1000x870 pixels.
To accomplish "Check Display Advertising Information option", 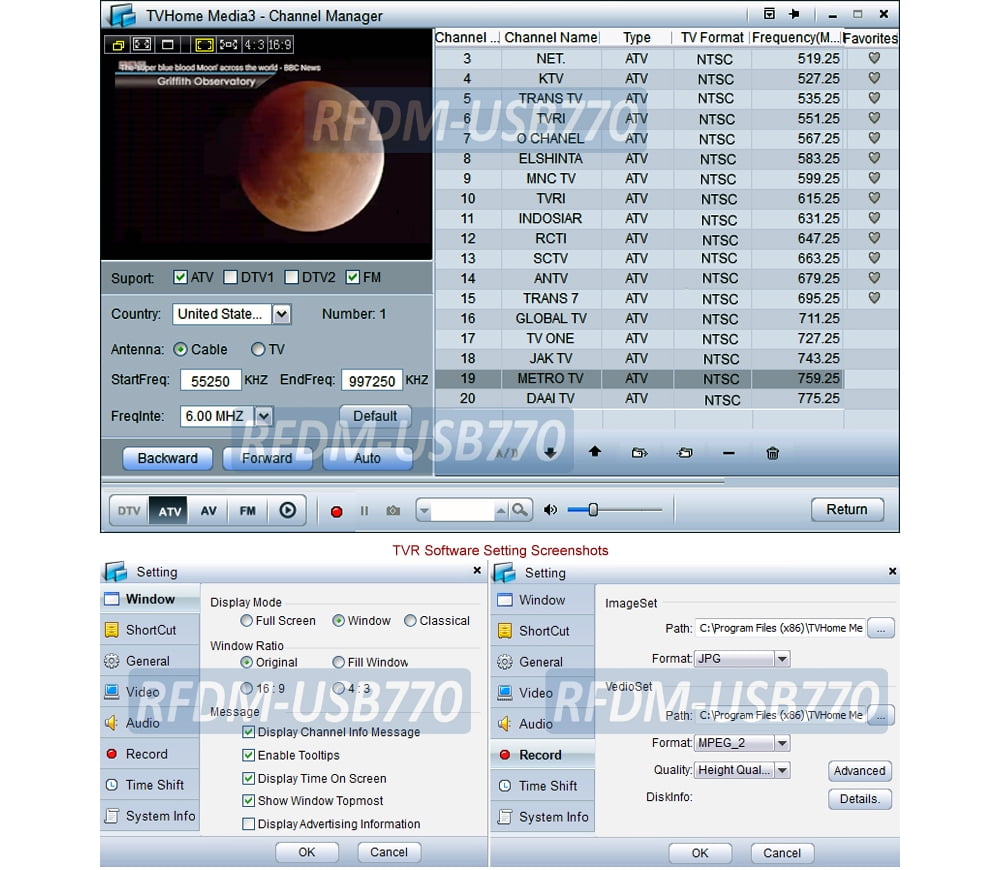I will pos(248,824).
